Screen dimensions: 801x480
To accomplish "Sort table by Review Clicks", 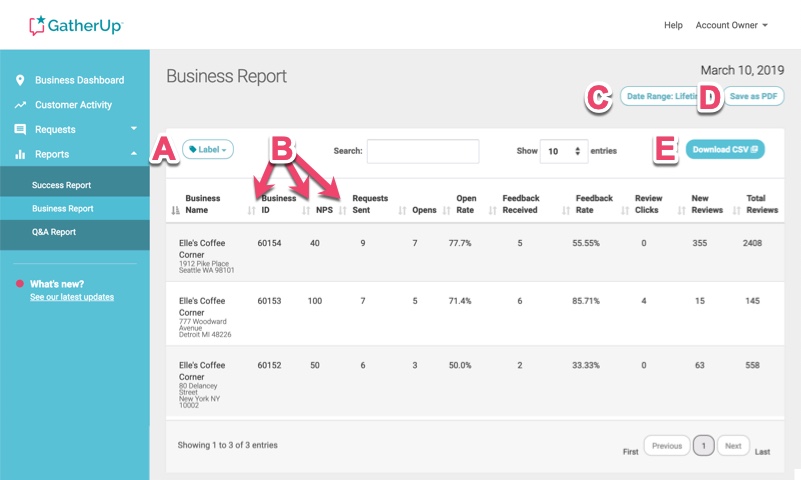I will click(648, 204).
